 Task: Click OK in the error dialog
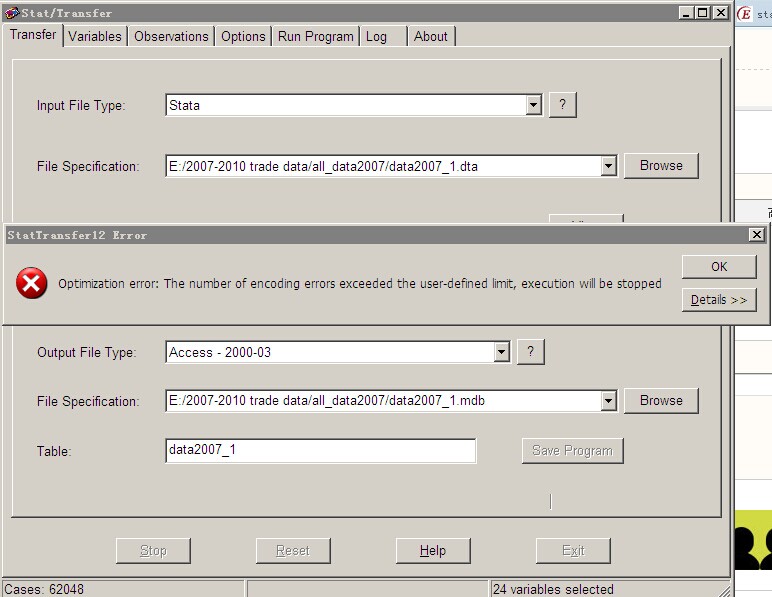coord(719,267)
